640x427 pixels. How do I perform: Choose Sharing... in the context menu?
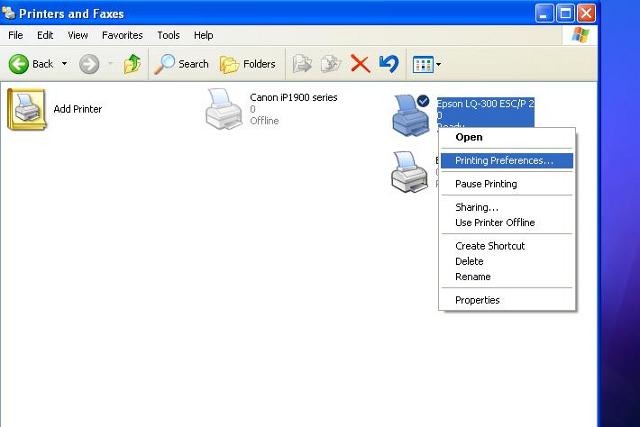tap(507, 207)
